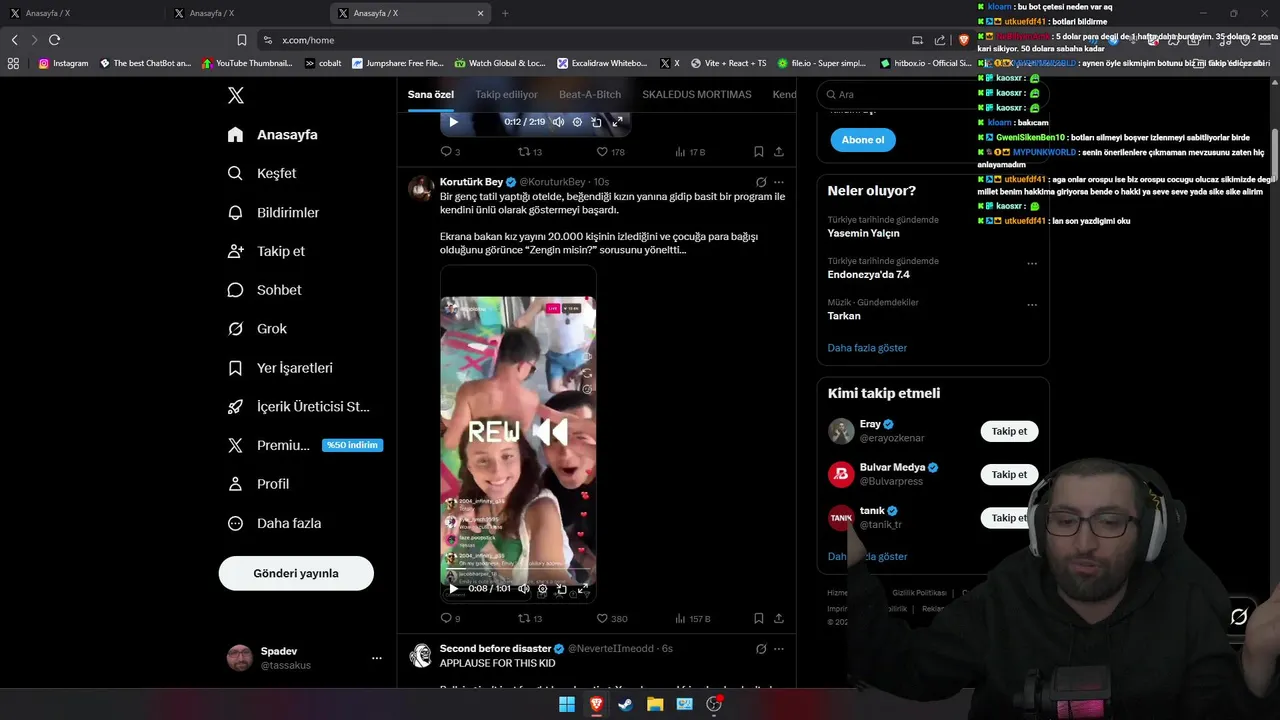Screen dimensions: 1280x720
Task: Open Bildirimler notifications
Action: [273, 212]
